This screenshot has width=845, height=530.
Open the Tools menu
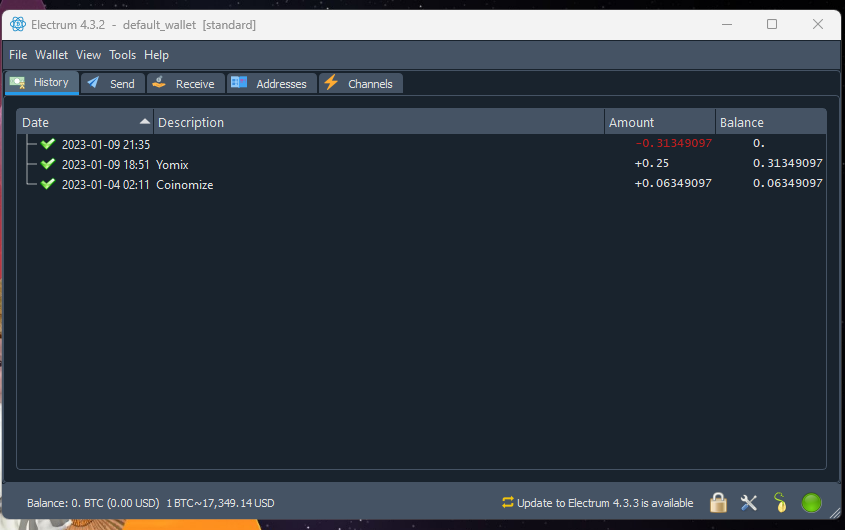[x=122, y=55]
